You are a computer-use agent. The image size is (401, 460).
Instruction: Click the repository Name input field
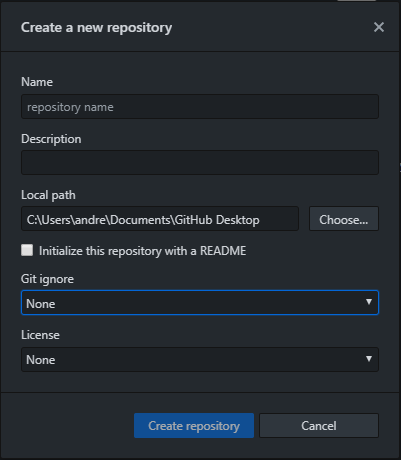(200, 107)
